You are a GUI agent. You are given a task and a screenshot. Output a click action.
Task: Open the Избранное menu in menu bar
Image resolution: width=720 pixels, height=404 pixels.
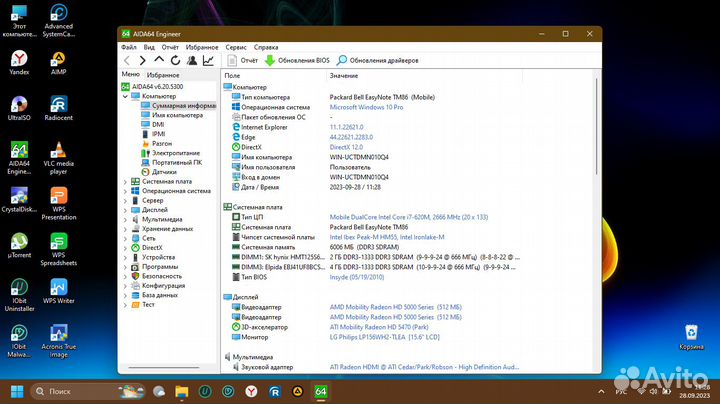[x=202, y=47]
